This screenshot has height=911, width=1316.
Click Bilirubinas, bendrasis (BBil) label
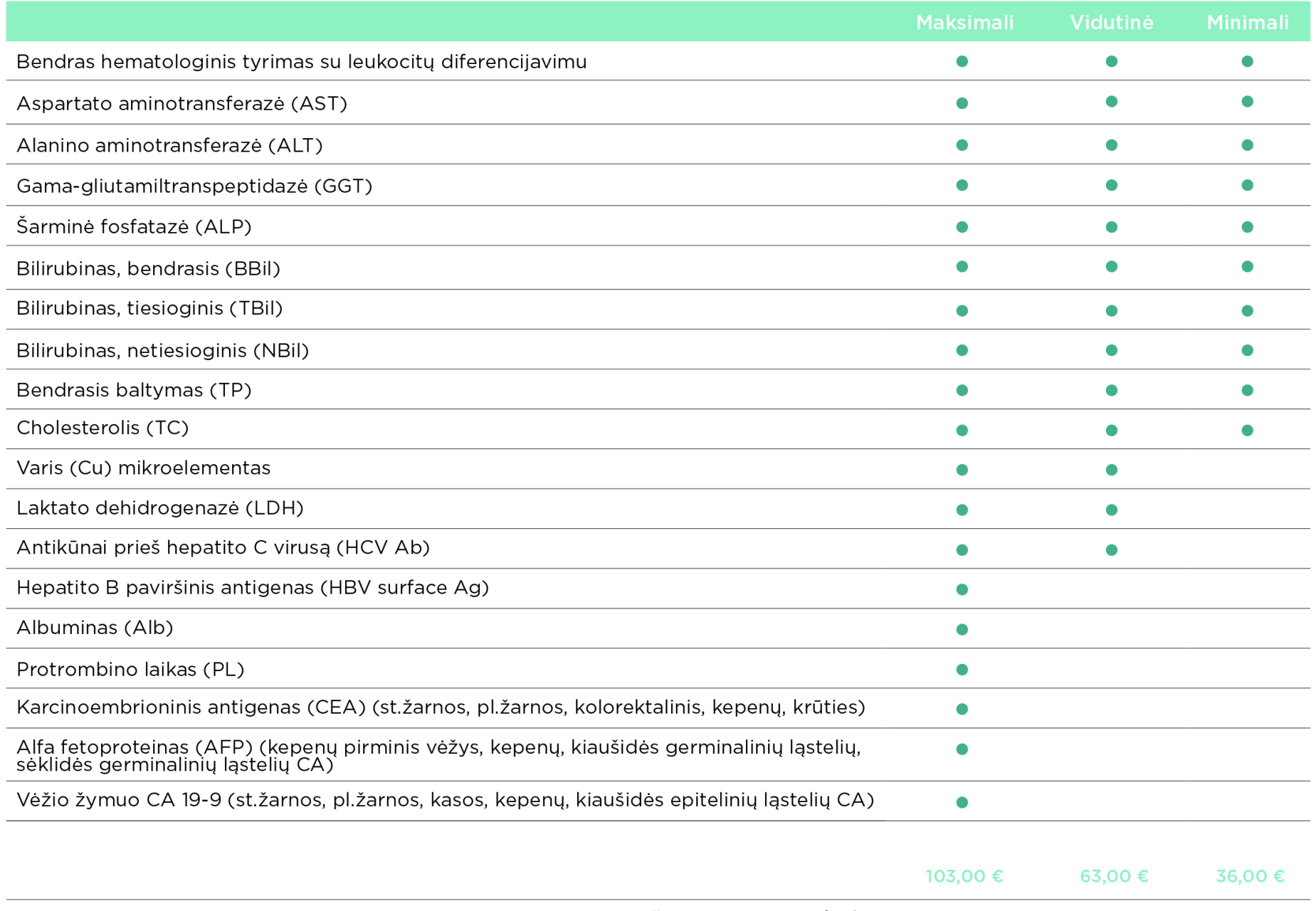pos(148,268)
